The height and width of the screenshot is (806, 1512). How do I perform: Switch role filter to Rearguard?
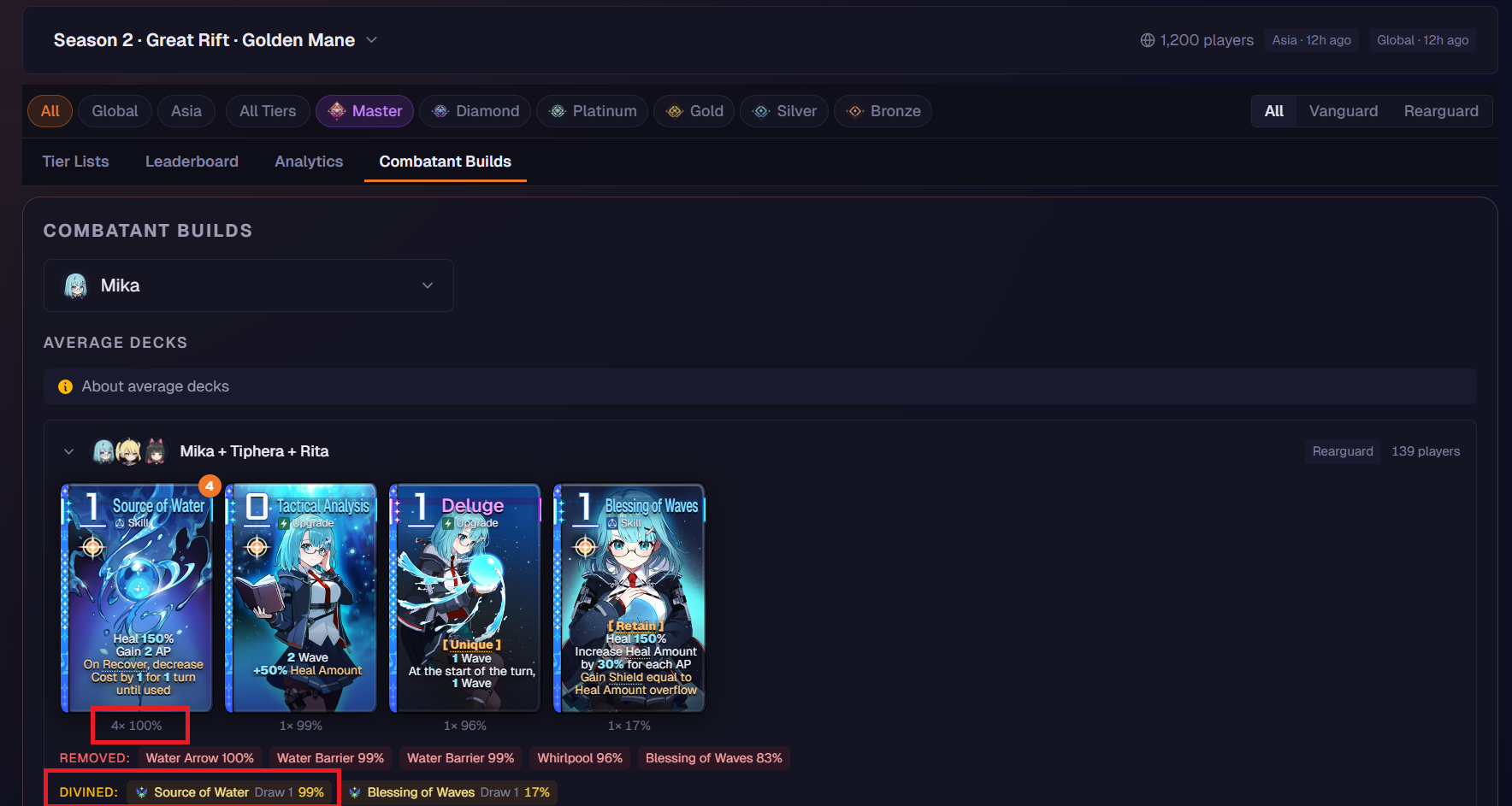1441,111
